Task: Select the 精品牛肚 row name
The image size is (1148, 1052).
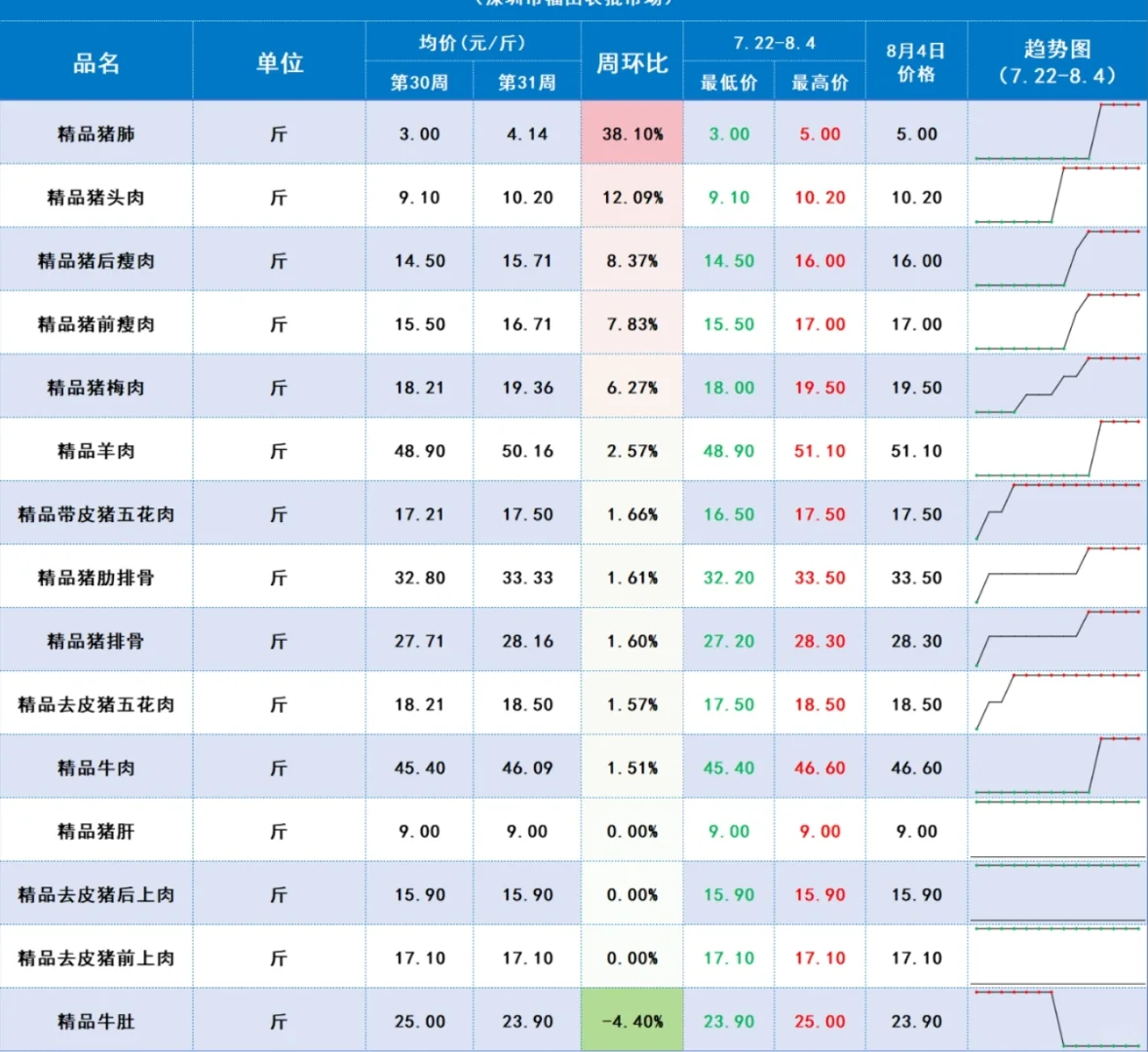Action: pyautogui.click(x=96, y=1022)
